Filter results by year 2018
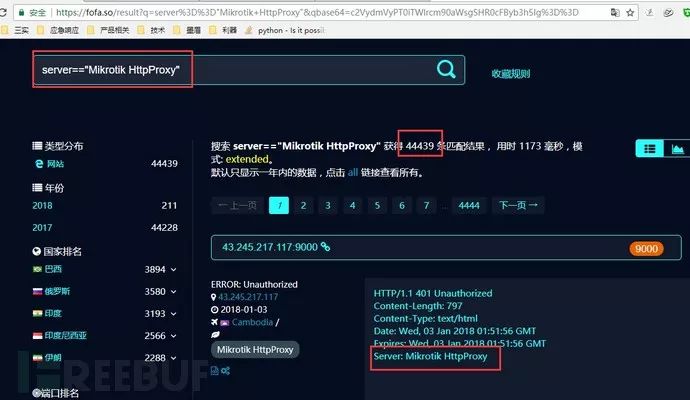 [42, 206]
